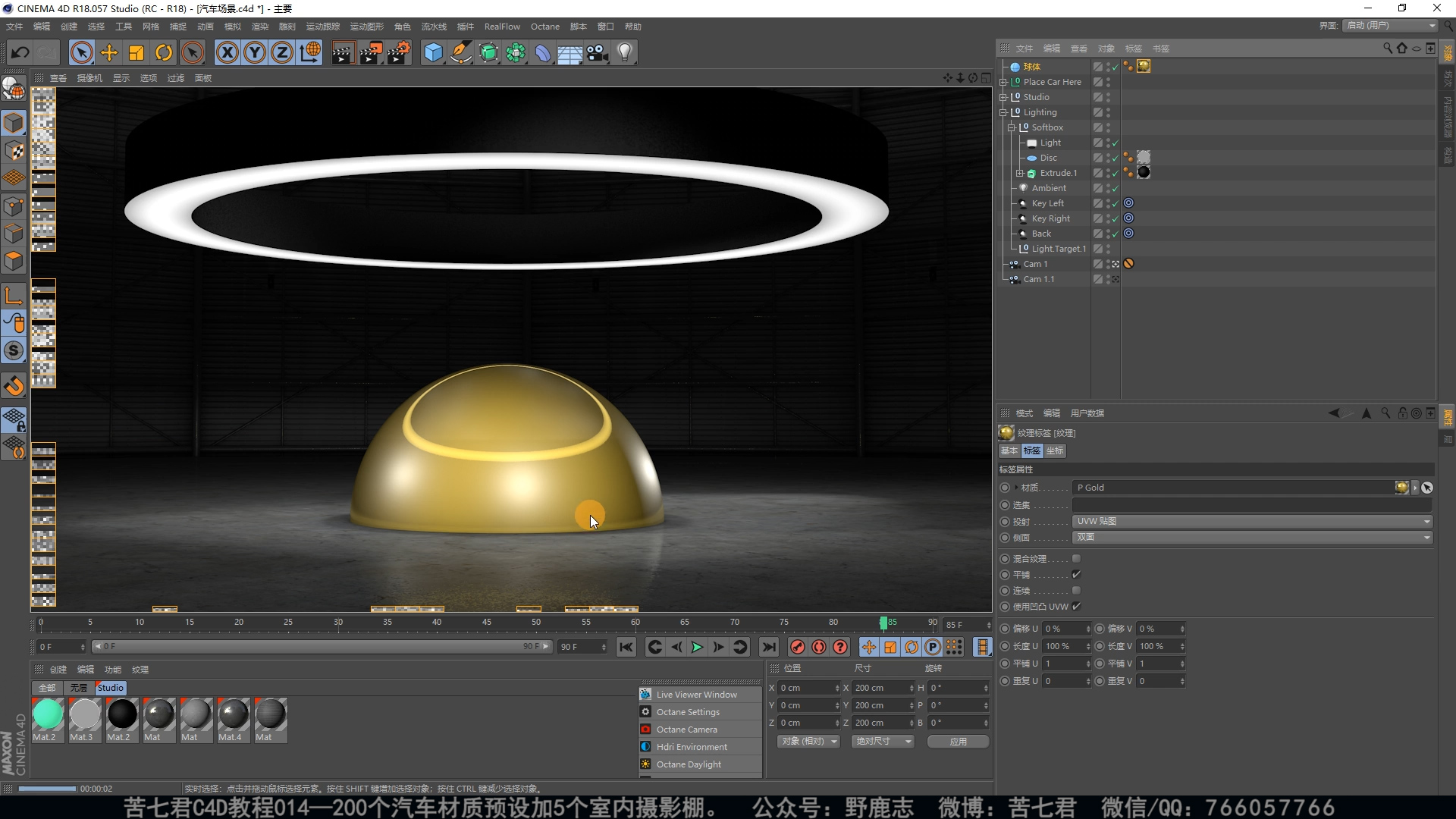
Task: Click the Render to Picture Viewer icon
Action: pos(370,52)
